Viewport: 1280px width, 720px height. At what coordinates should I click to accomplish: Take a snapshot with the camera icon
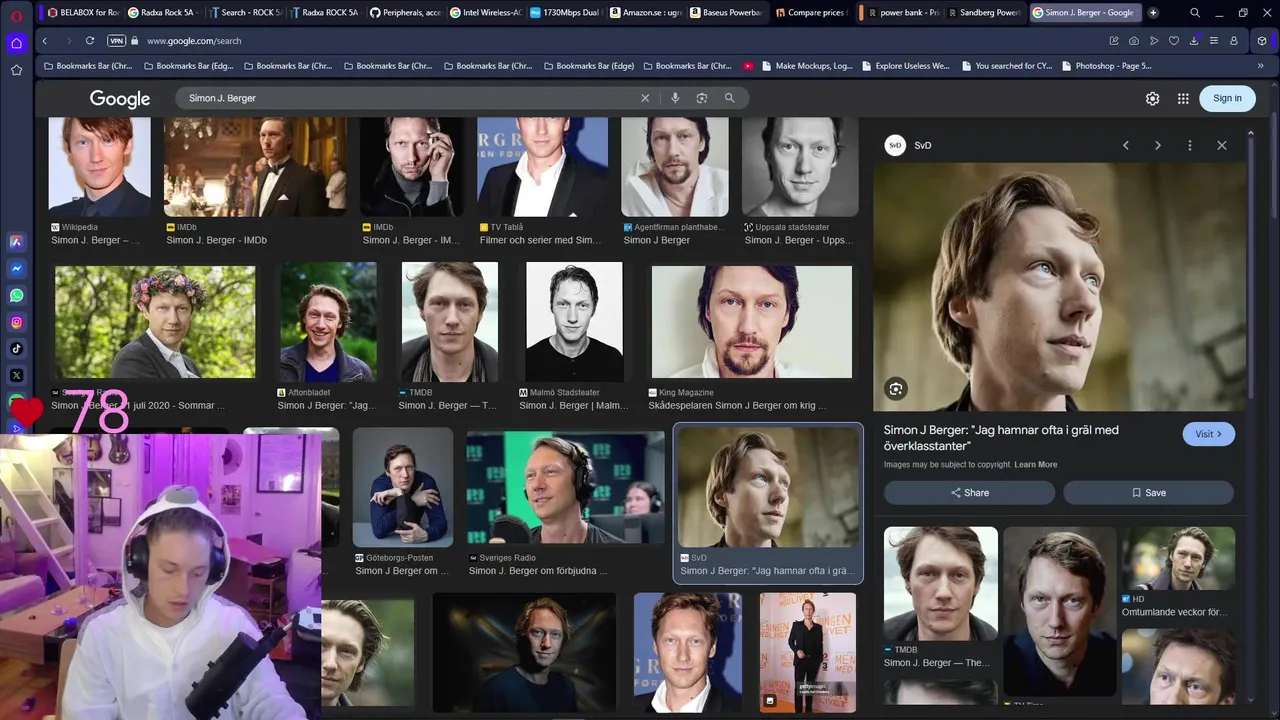[1134, 41]
